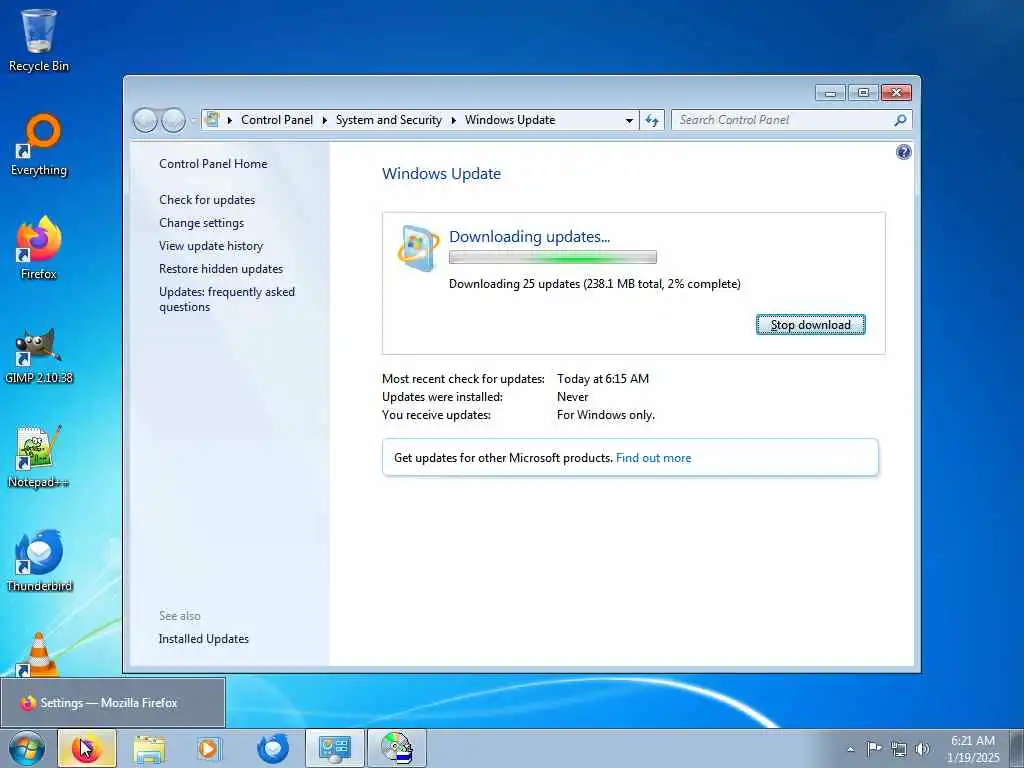This screenshot has width=1024, height=768.
Task: Go back with the navigation back arrow
Action: (145, 120)
